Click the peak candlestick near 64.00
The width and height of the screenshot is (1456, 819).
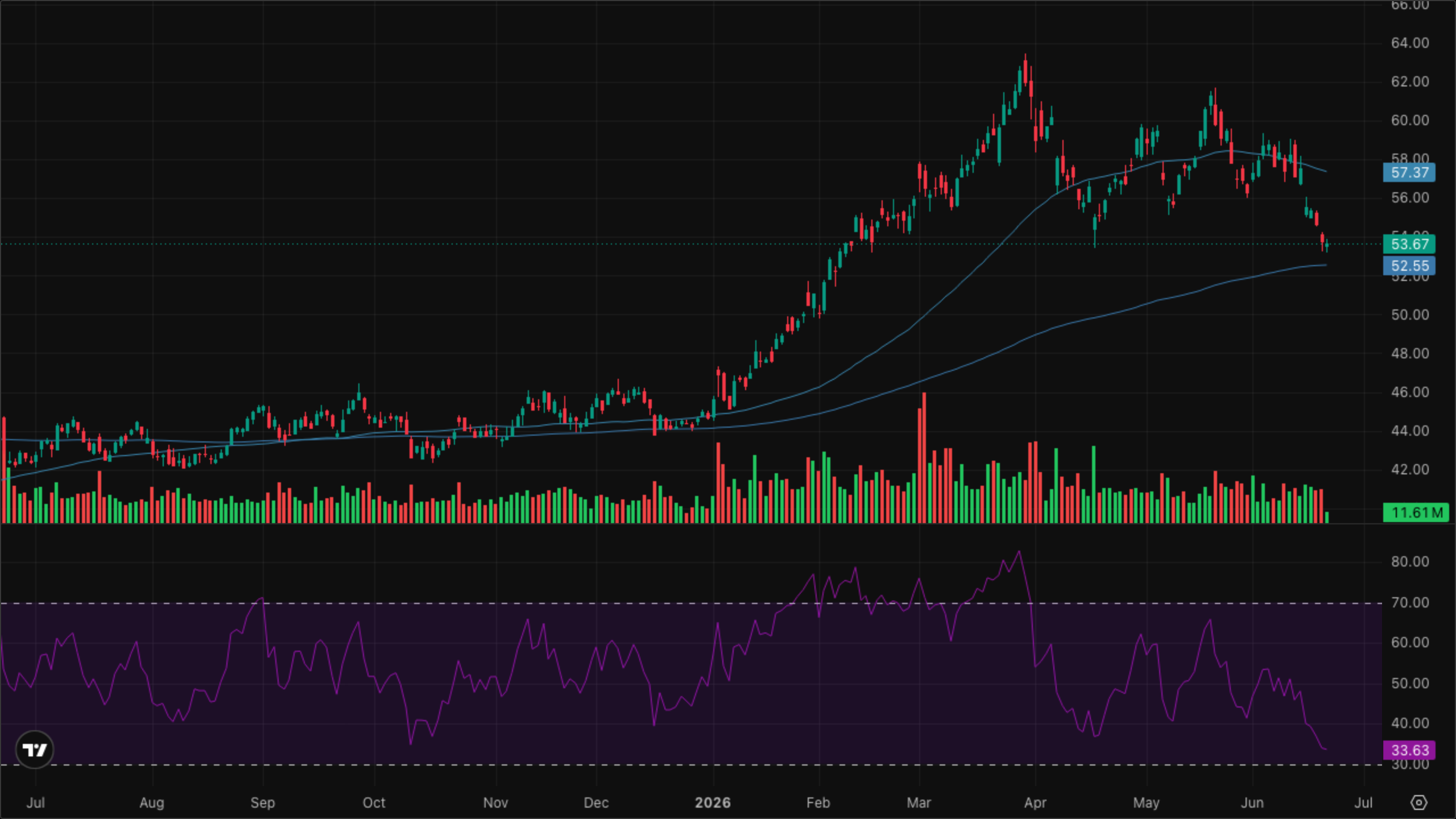click(x=1025, y=71)
